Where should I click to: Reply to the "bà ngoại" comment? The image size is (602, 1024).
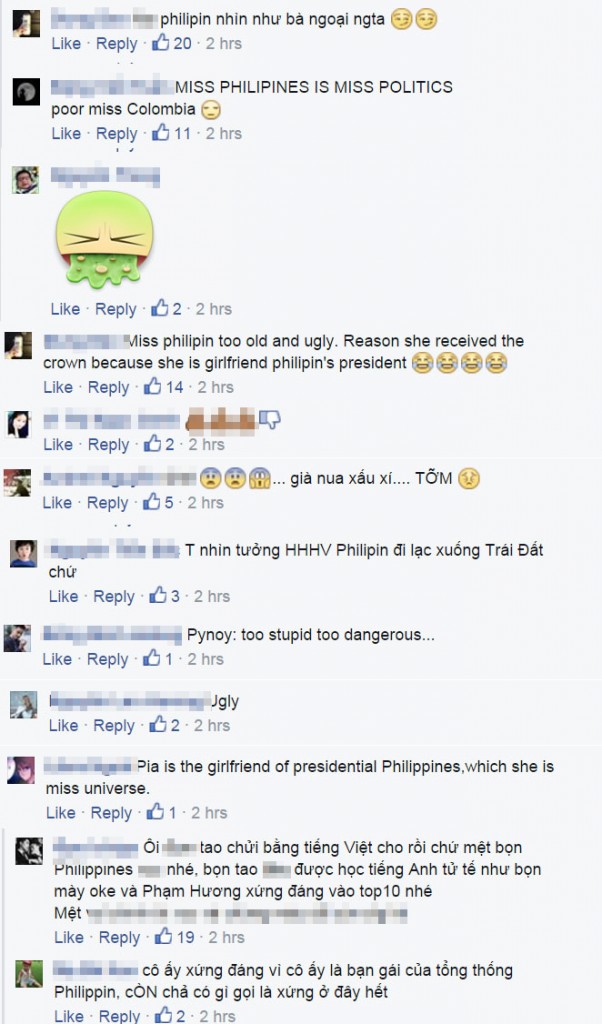click(x=117, y=44)
